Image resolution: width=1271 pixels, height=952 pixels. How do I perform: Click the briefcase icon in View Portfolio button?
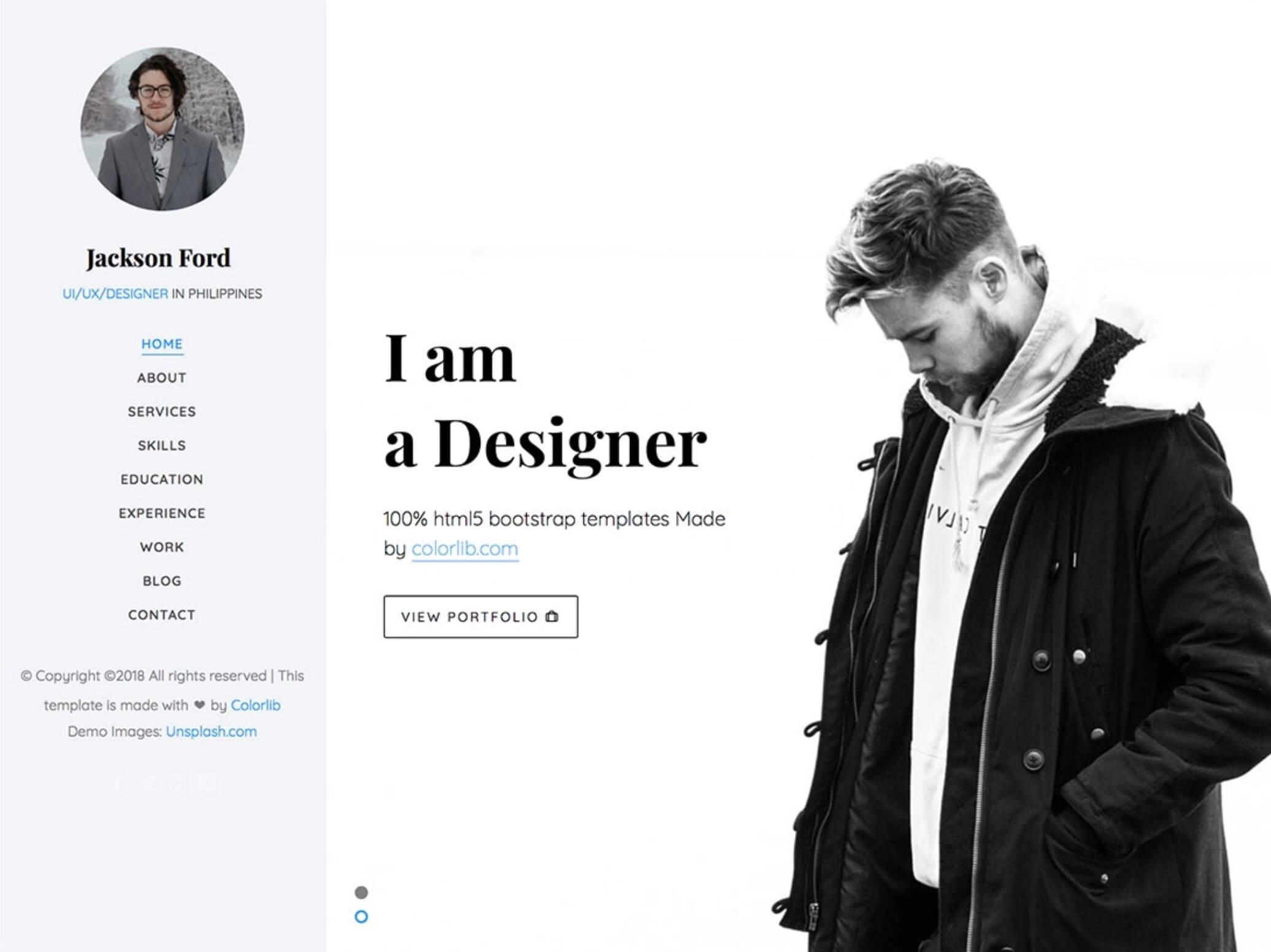552,616
